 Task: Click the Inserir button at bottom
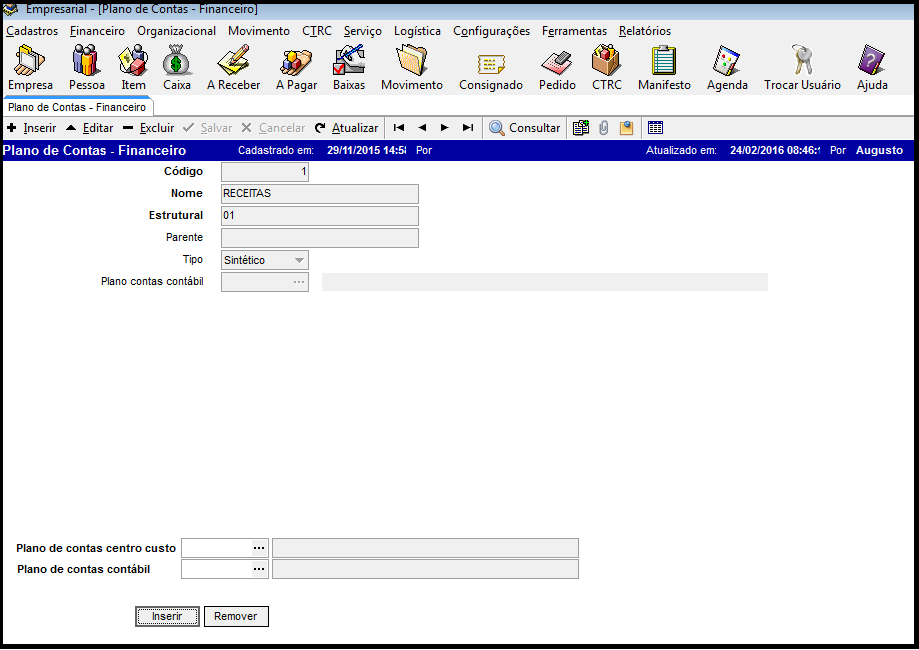167,616
